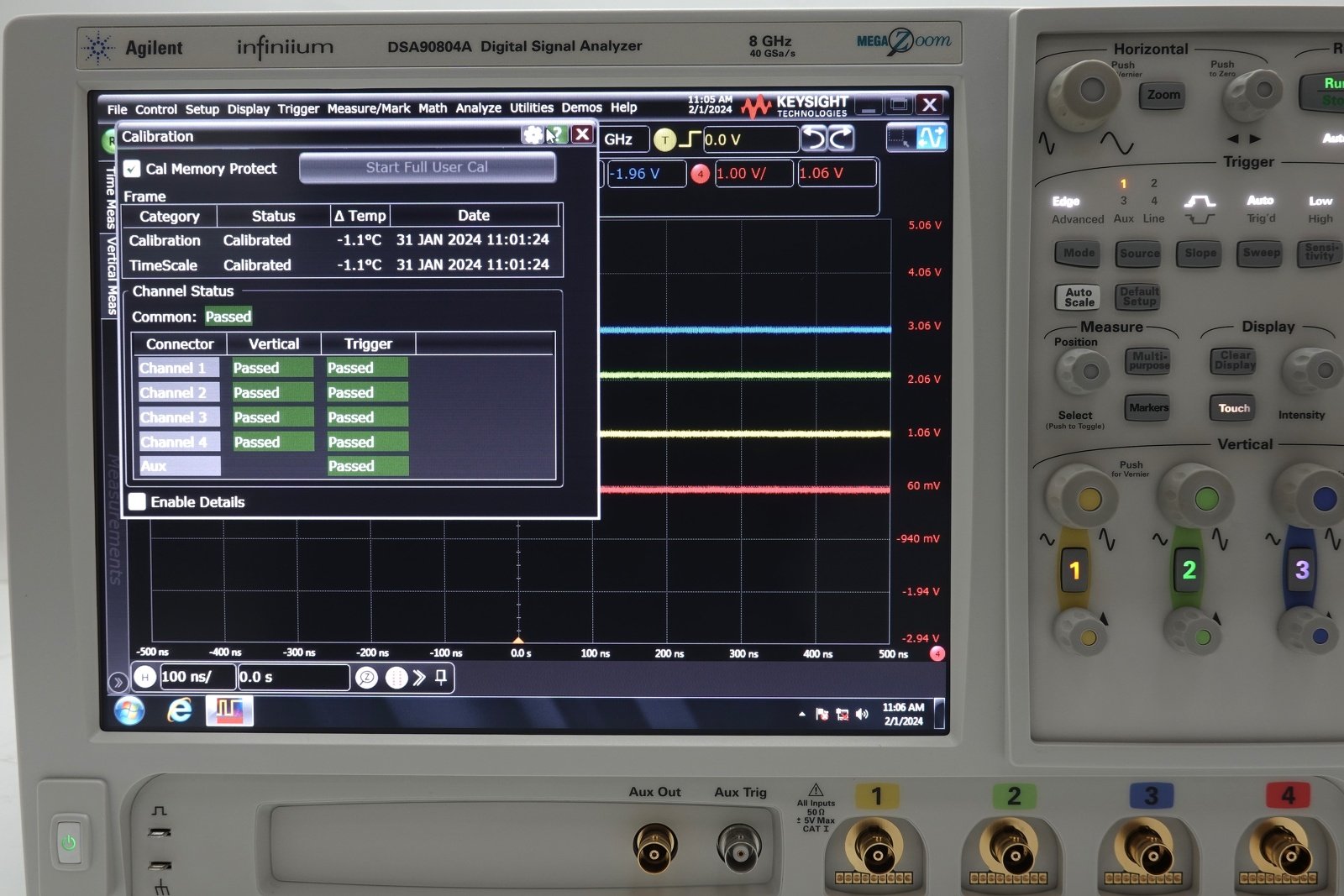This screenshot has height=896, width=1344.
Task: Click the undo arrow in the toolbar
Action: (x=813, y=139)
